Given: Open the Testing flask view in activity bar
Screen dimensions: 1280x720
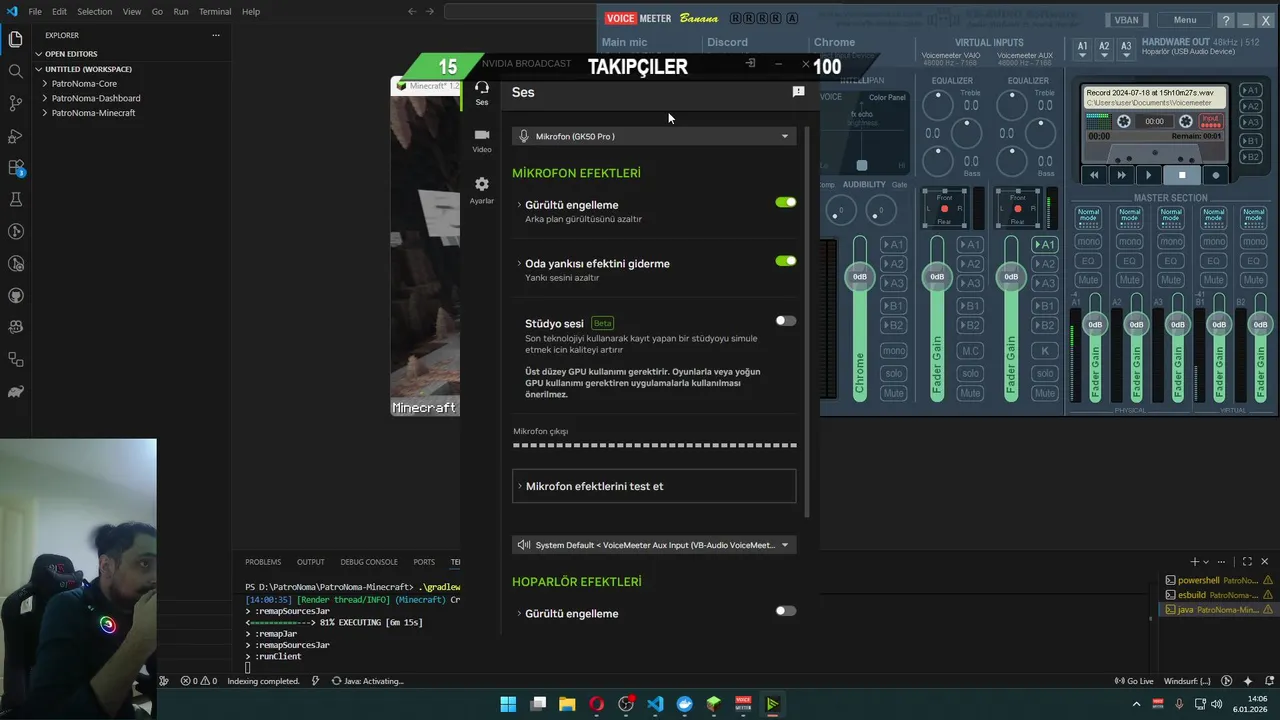Looking at the screenshot, I should coord(15,199).
